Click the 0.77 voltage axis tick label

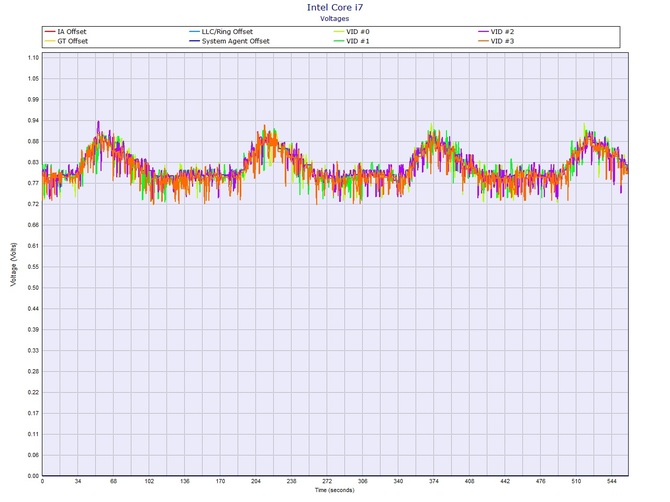(x=33, y=183)
